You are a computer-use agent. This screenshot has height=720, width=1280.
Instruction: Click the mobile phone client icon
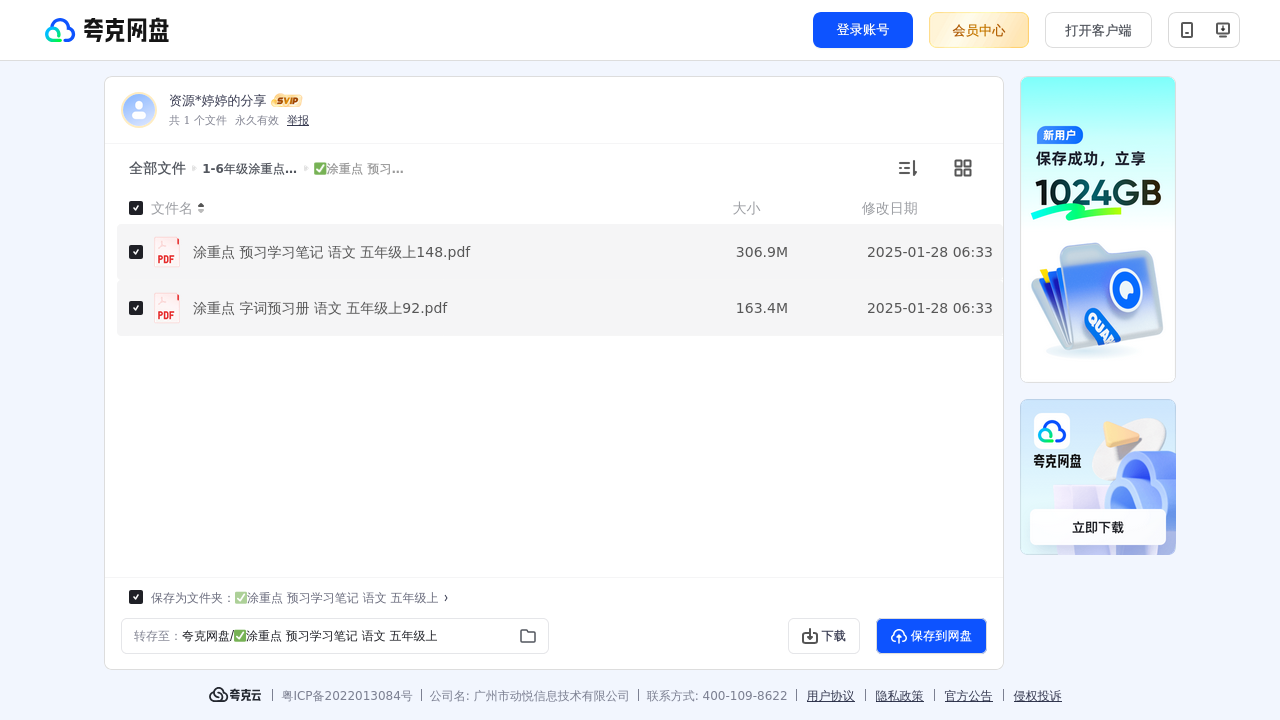[x=1187, y=30]
